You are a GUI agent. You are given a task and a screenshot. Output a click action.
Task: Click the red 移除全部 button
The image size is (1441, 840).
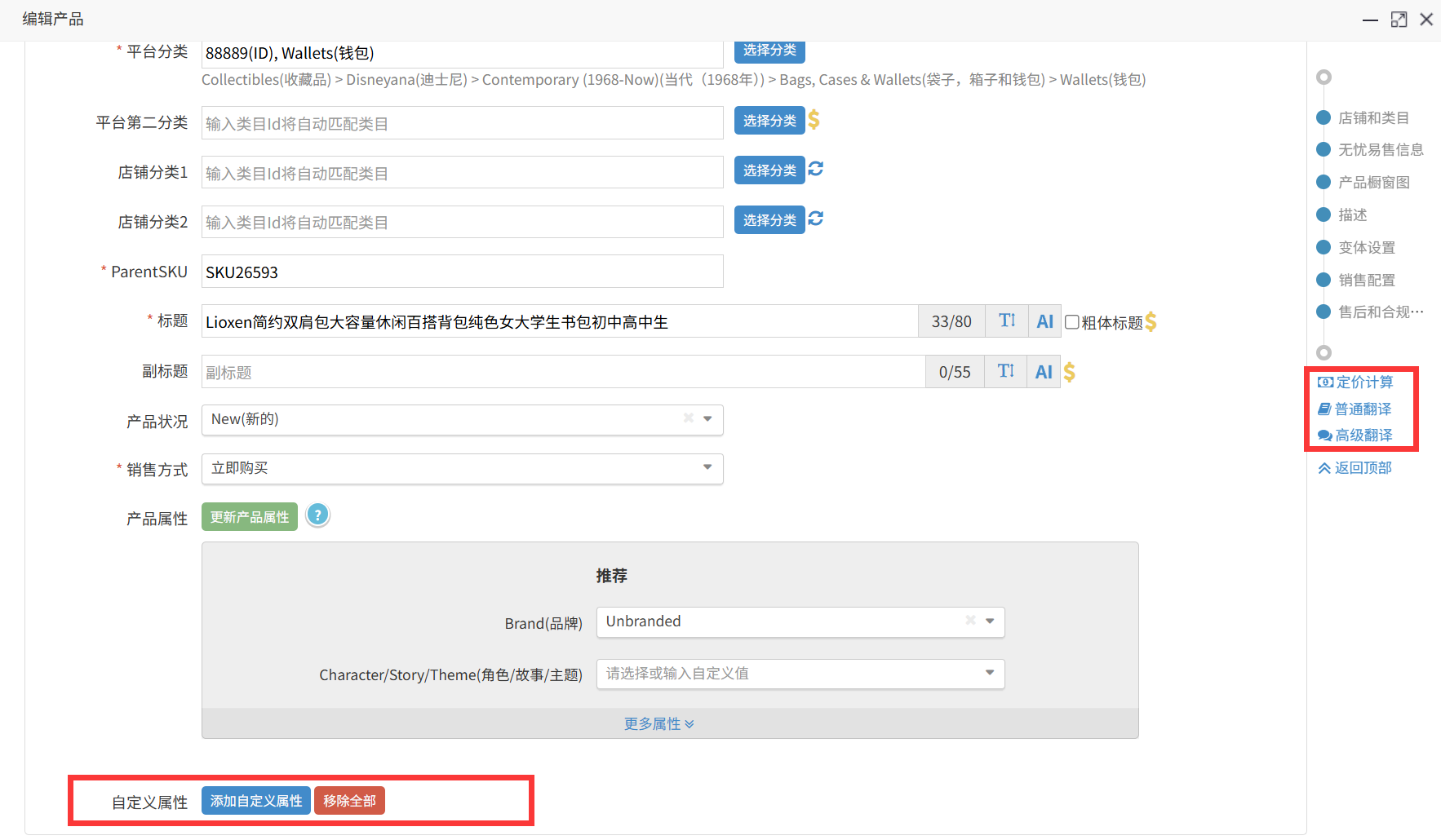349,802
